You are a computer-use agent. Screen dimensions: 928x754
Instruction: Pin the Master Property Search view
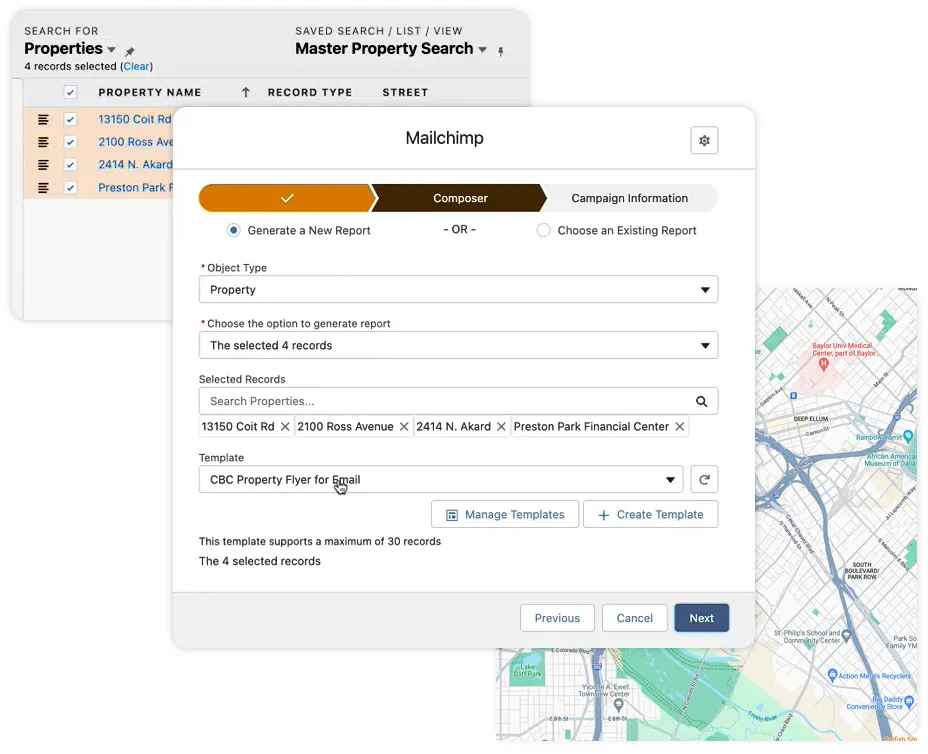click(501, 51)
